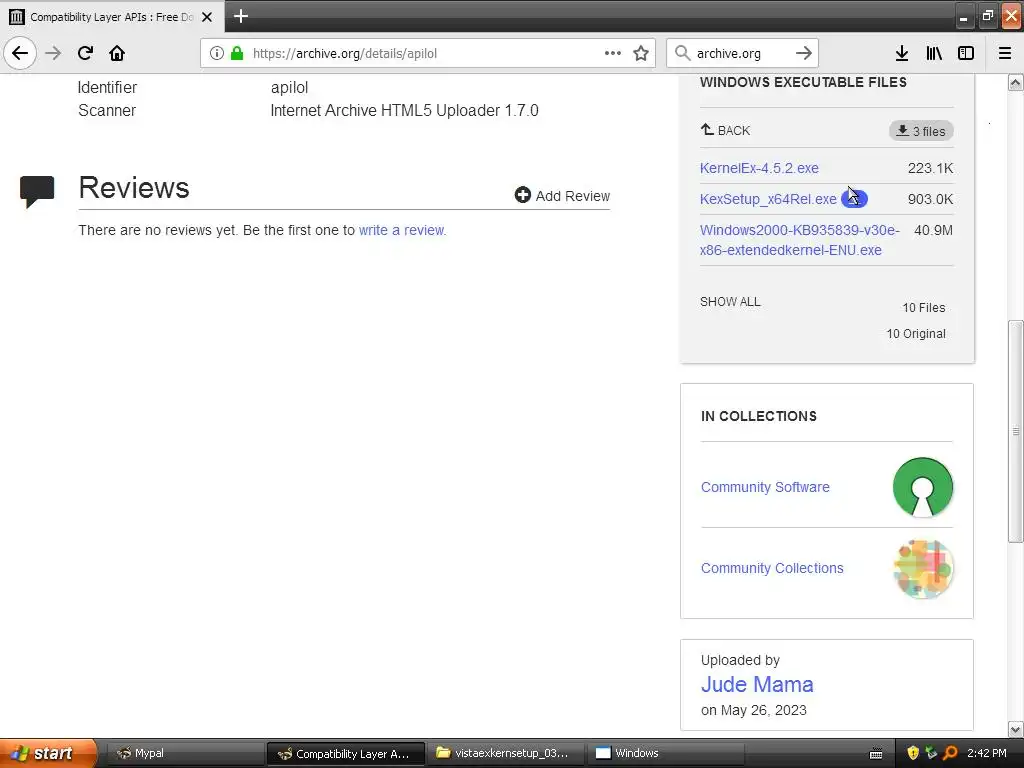
Task: Download Windows2000-KB935839 extended kernel exe
Action: click(x=799, y=240)
